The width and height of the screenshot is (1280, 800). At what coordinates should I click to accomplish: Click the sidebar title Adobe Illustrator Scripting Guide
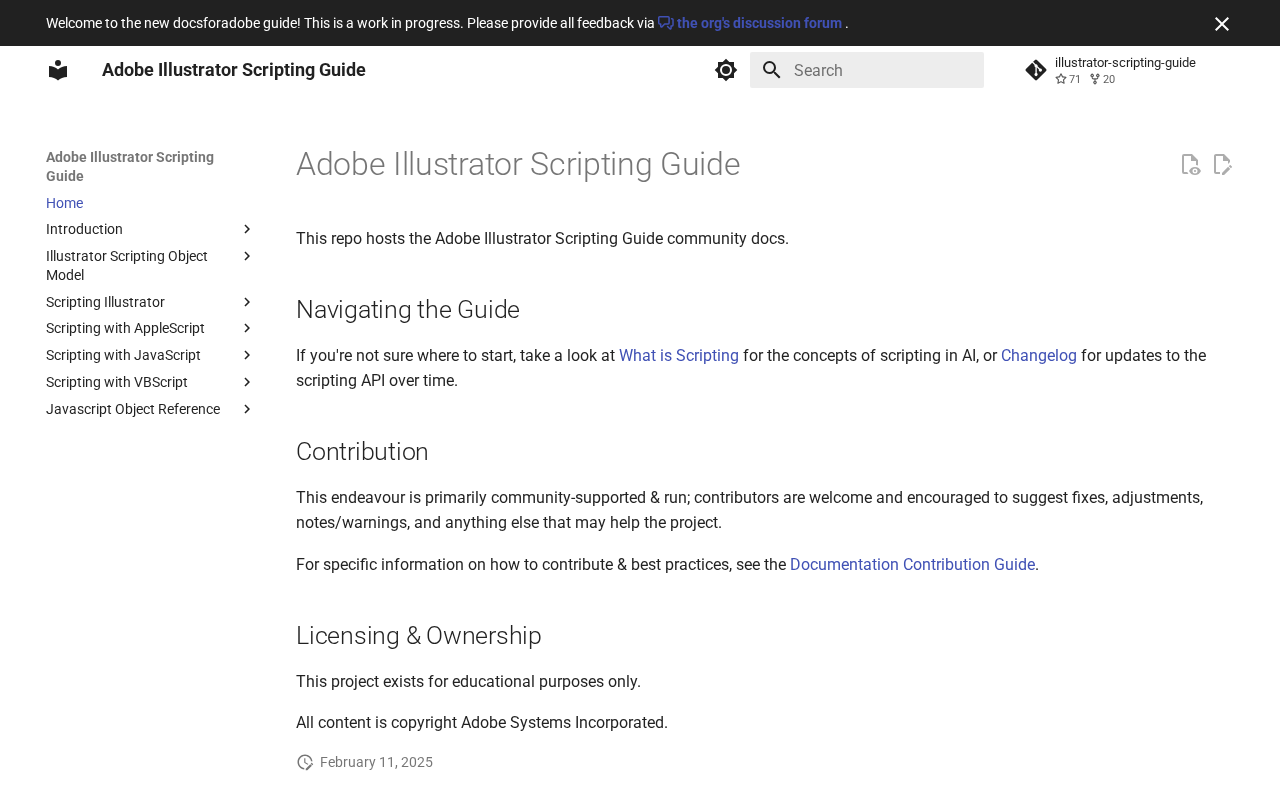pos(130,167)
